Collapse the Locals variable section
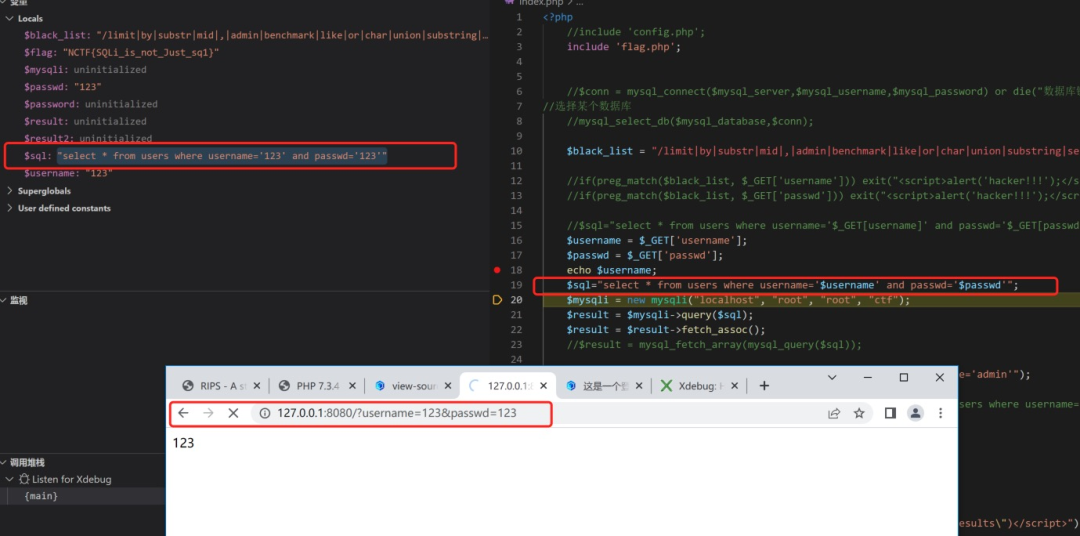This screenshot has height=536, width=1080. (10, 19)
